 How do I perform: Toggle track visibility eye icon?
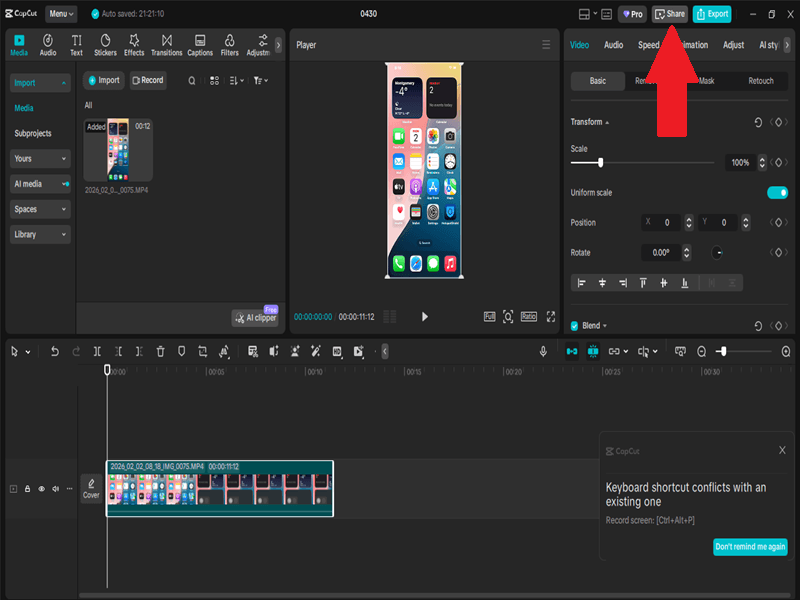coord(41,489)
